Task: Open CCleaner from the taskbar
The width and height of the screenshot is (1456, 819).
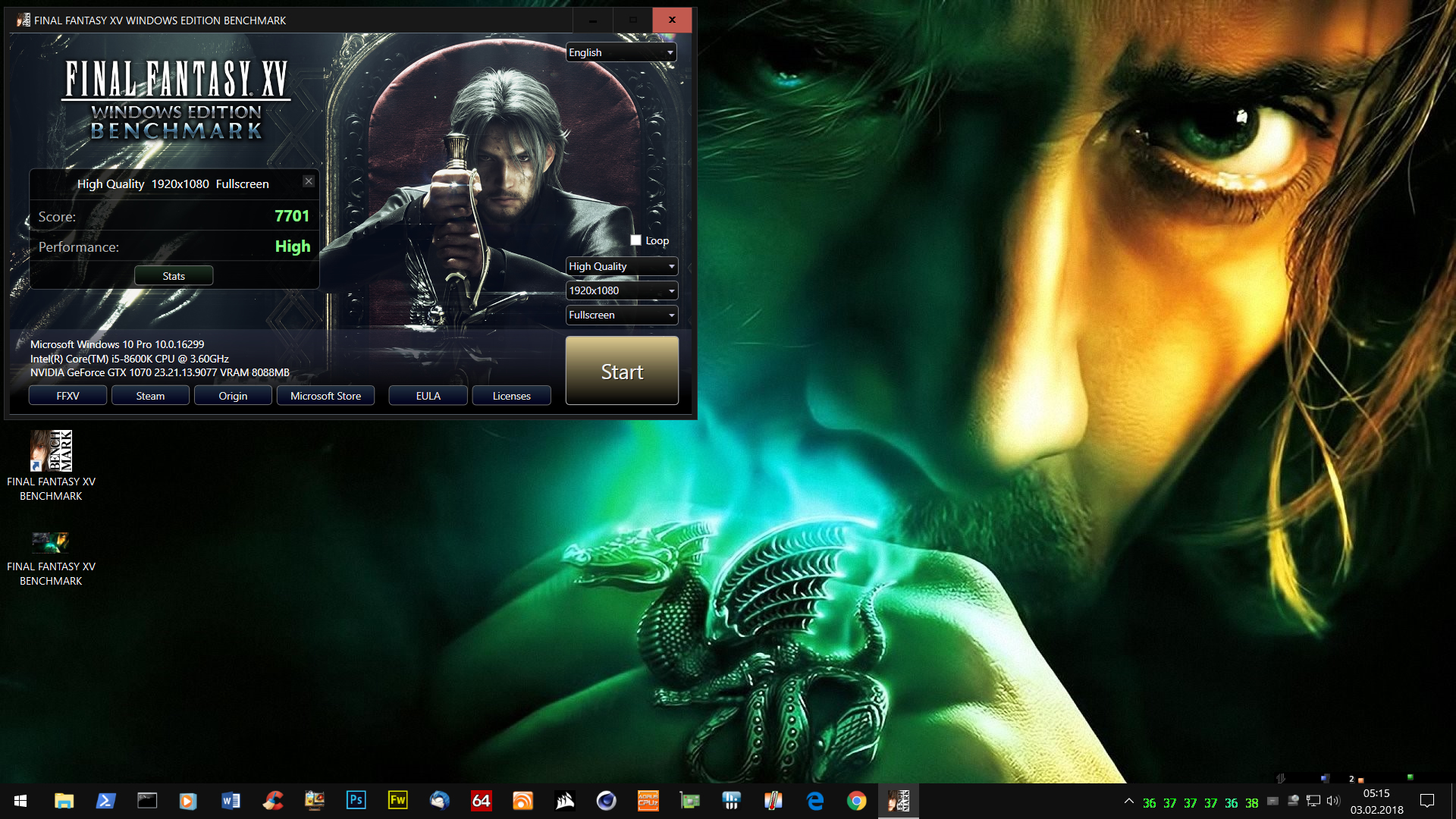Action: (273, 801)
